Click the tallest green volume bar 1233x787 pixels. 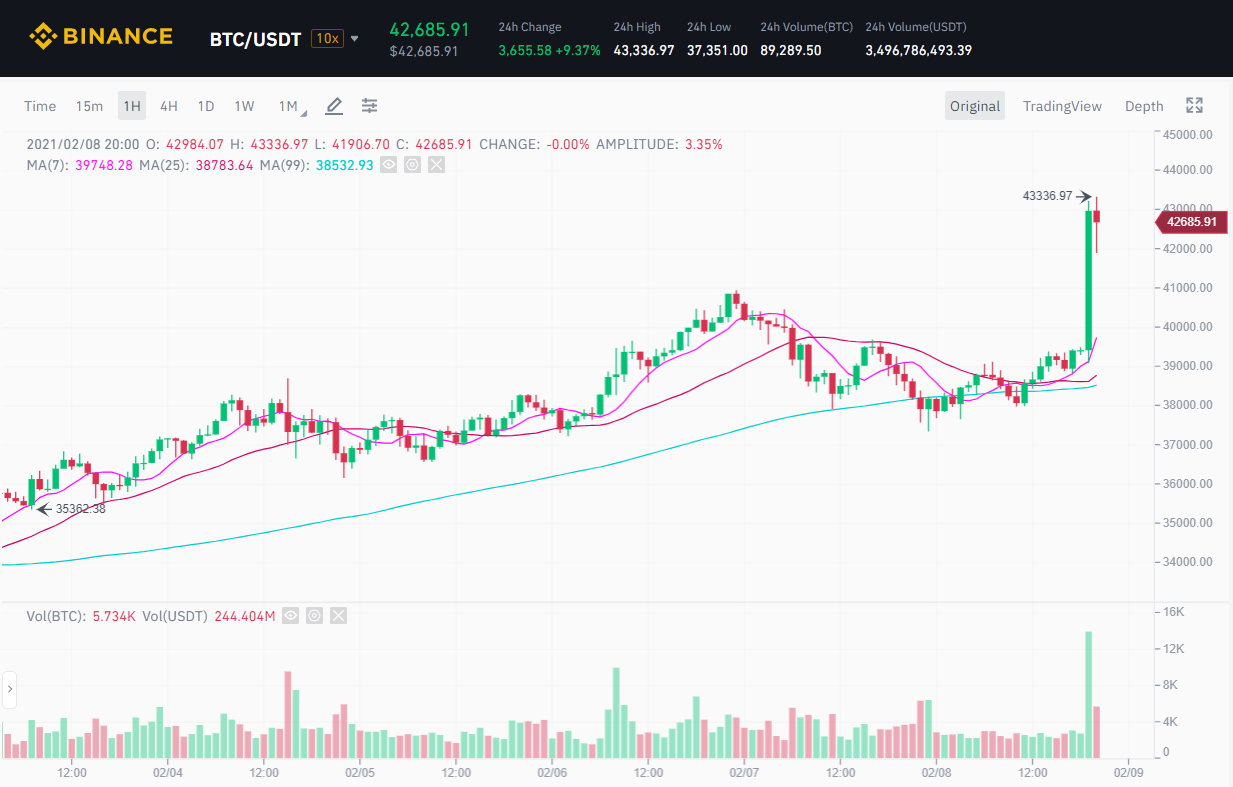coord(1088,694)
